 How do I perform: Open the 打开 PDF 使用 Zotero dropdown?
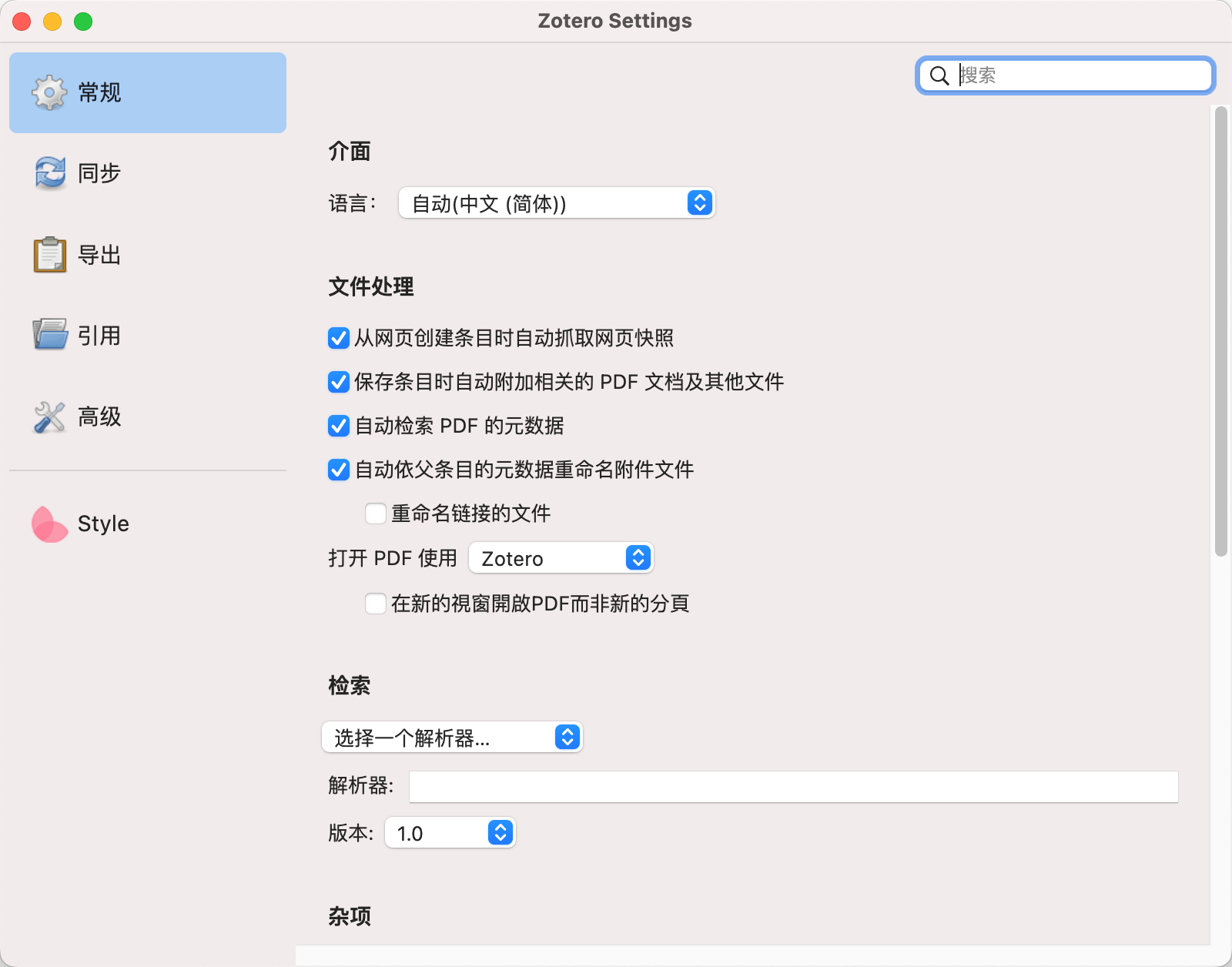click(561, 558)
